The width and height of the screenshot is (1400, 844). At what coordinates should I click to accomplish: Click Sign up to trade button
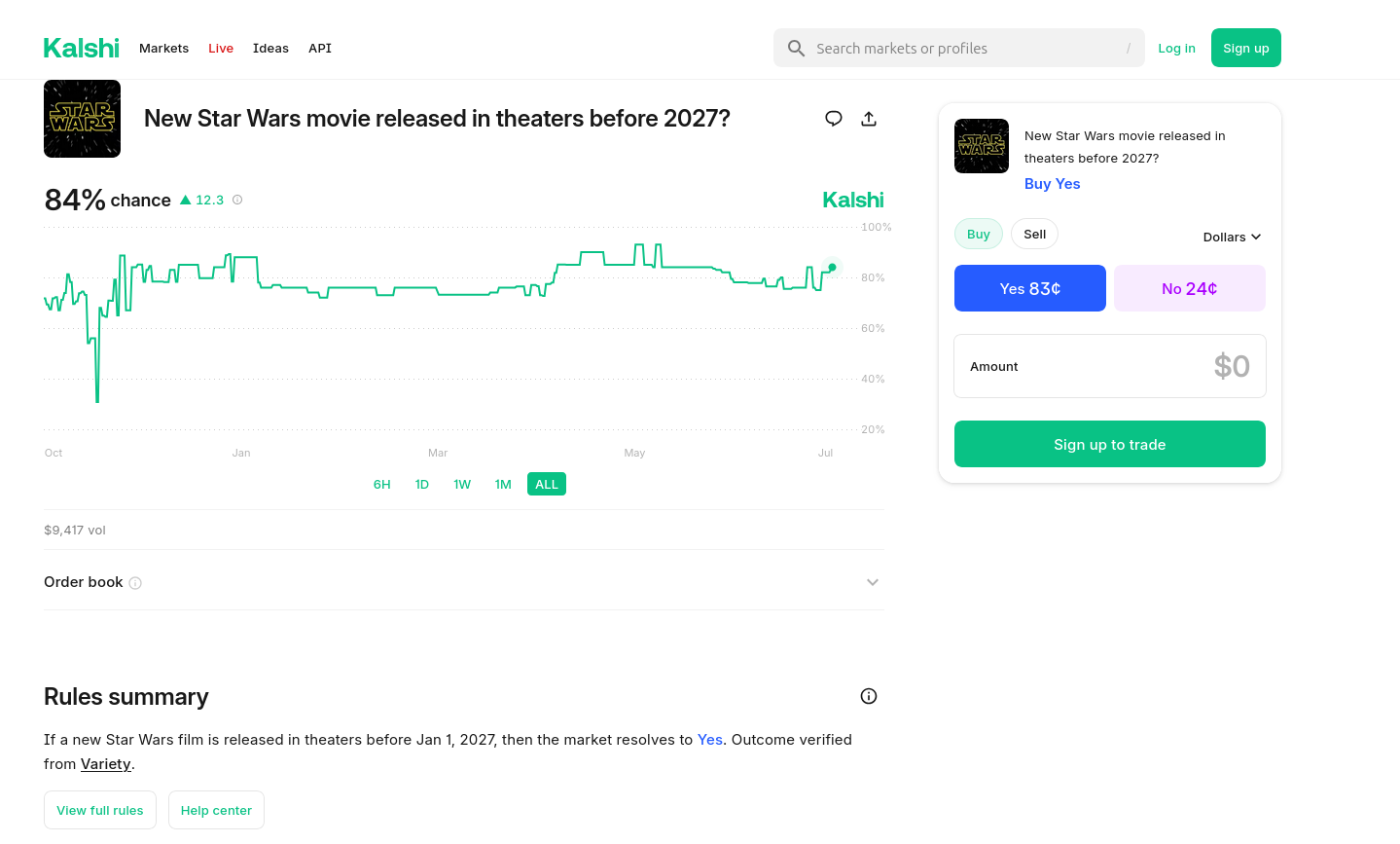point(1110,444)
